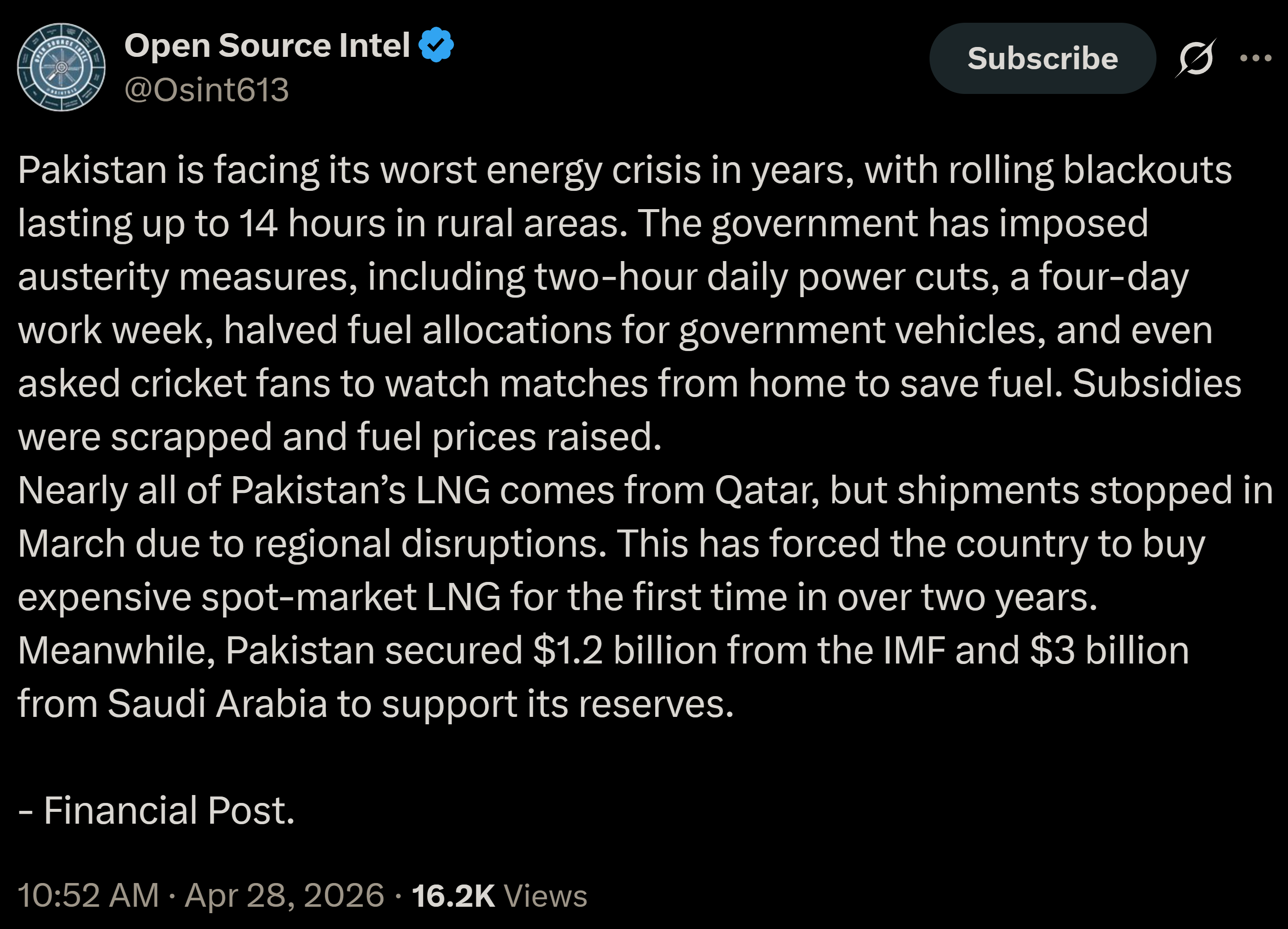Open the Open Source Intel profile avatar
The height and width of the screenshot is (929, 1288).
pyautogui.click(x=61, y=67)
